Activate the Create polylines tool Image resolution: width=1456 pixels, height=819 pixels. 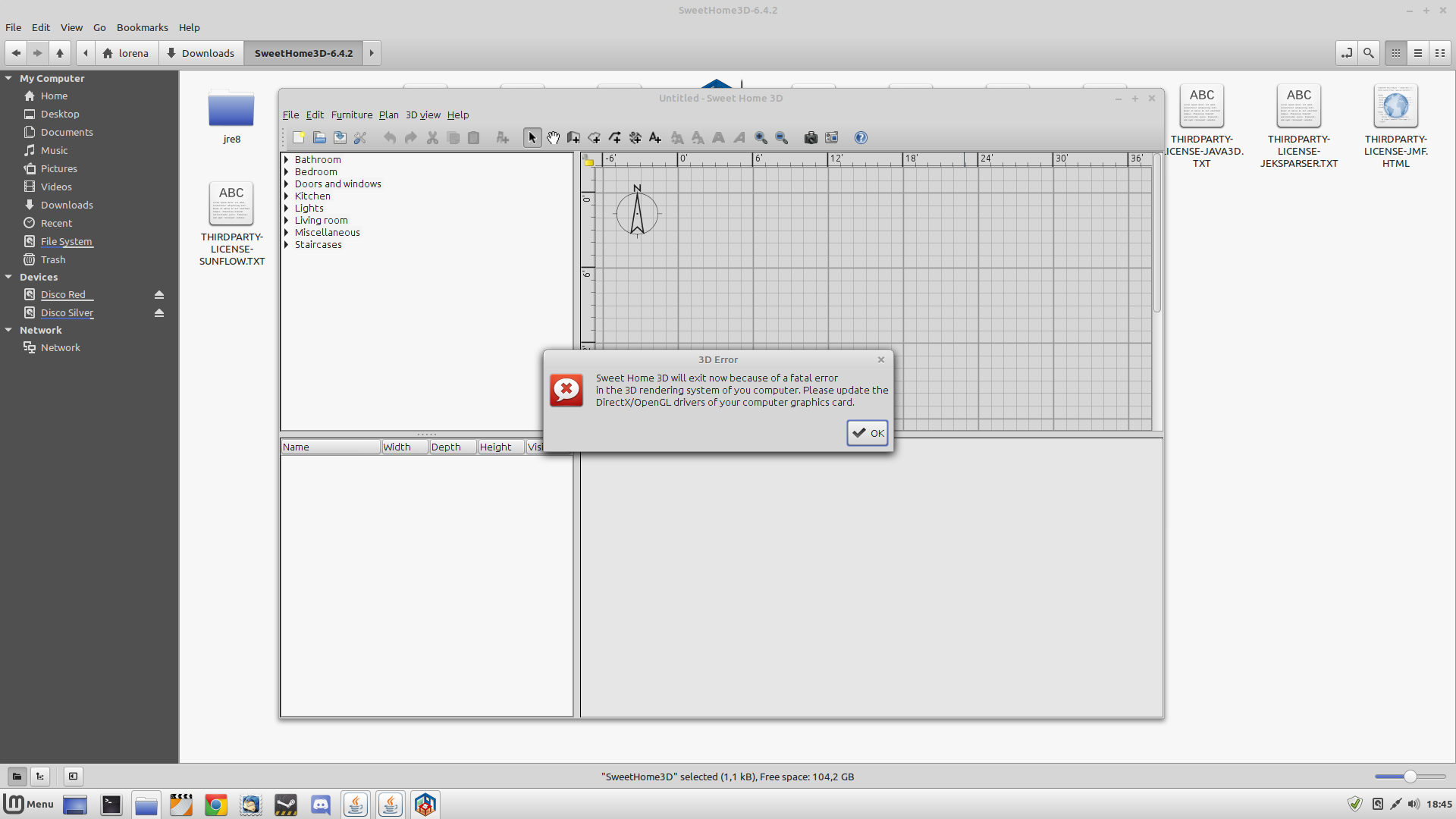tap(614, 137)
